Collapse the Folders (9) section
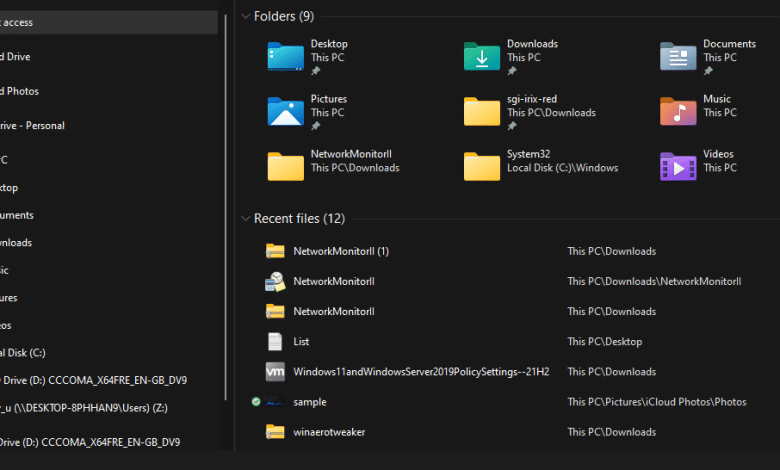 [245, 16]
